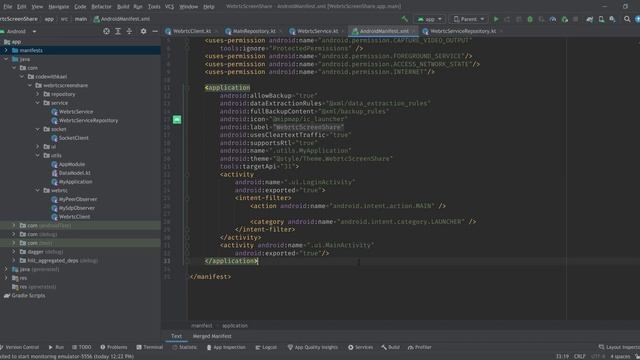Collapse the service package
640x360 pixels.
38,103
